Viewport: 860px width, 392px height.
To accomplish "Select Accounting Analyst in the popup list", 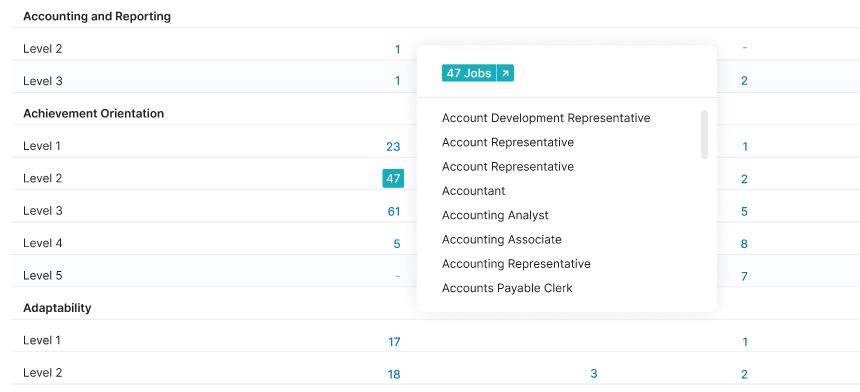I will pos(495,215).
